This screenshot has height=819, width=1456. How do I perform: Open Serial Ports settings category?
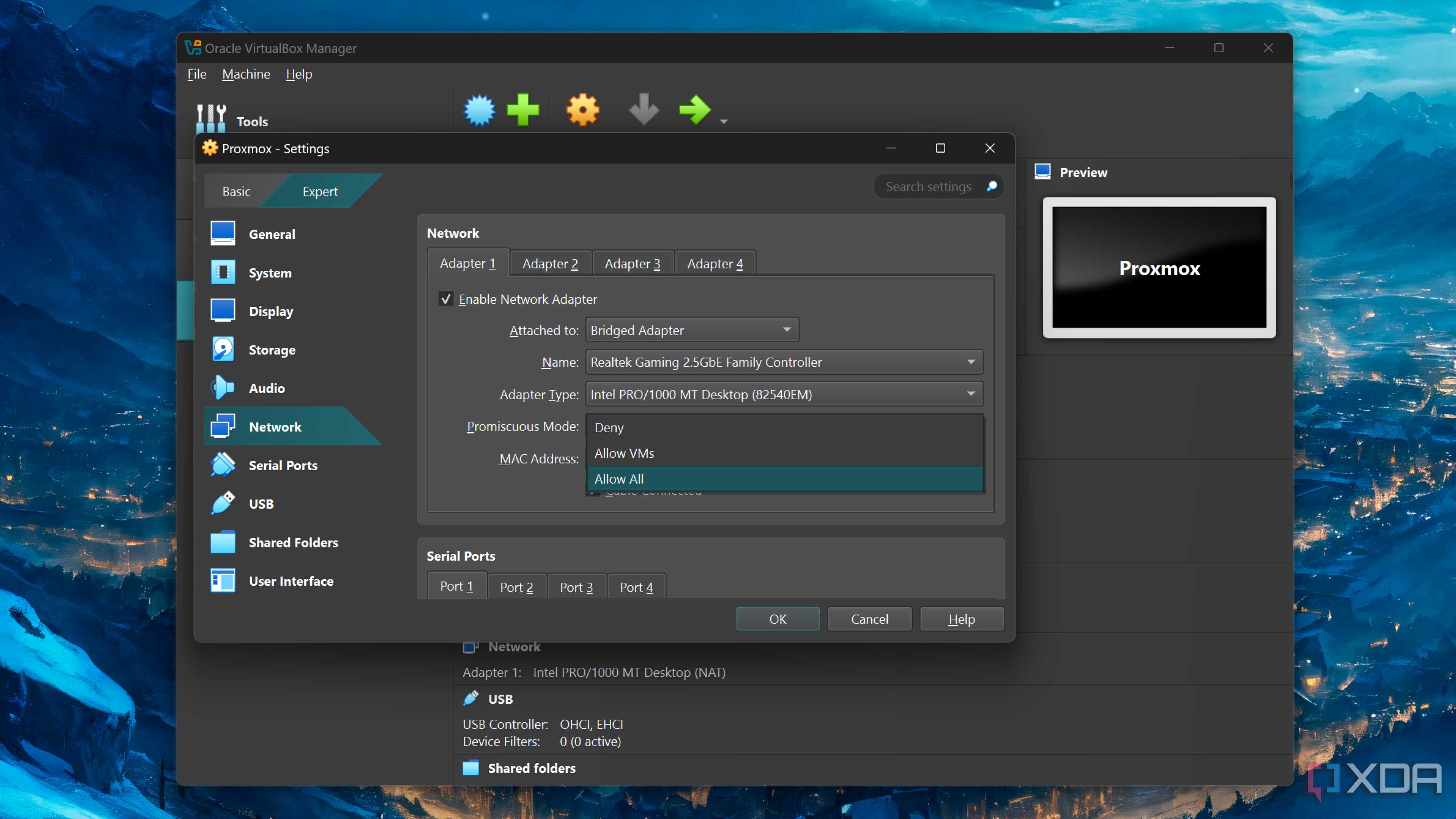293,465
